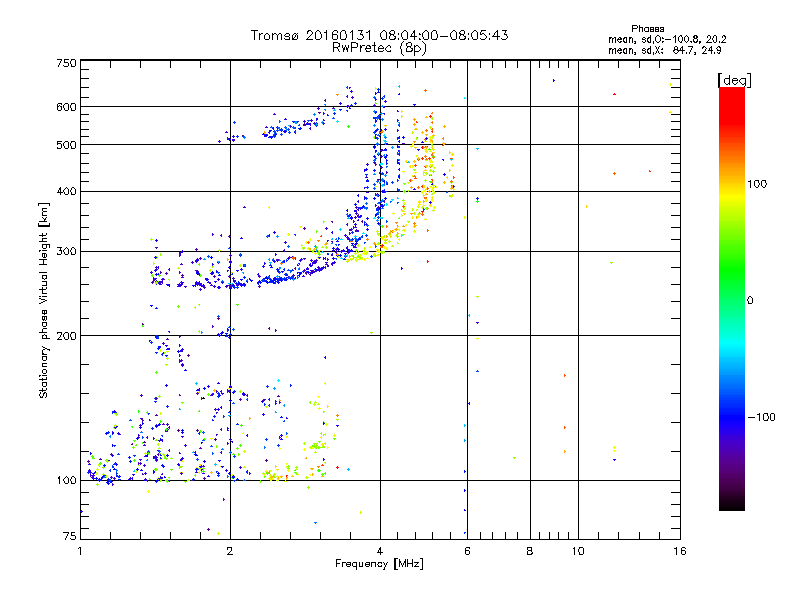This screenshot has width=800, height=600.
Task: Click the '[deg]' colorbar unit label
Action: 734,80
